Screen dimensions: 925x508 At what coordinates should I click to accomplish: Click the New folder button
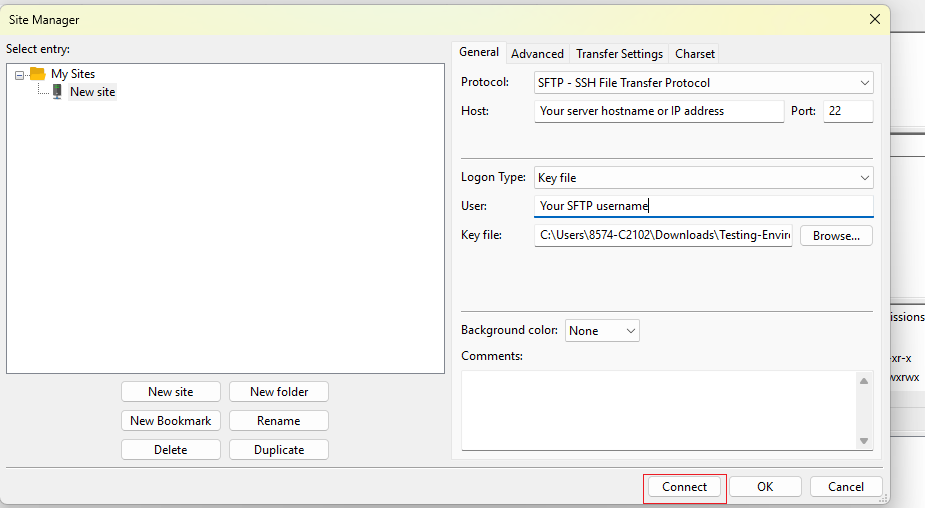(x=279, y=392)
